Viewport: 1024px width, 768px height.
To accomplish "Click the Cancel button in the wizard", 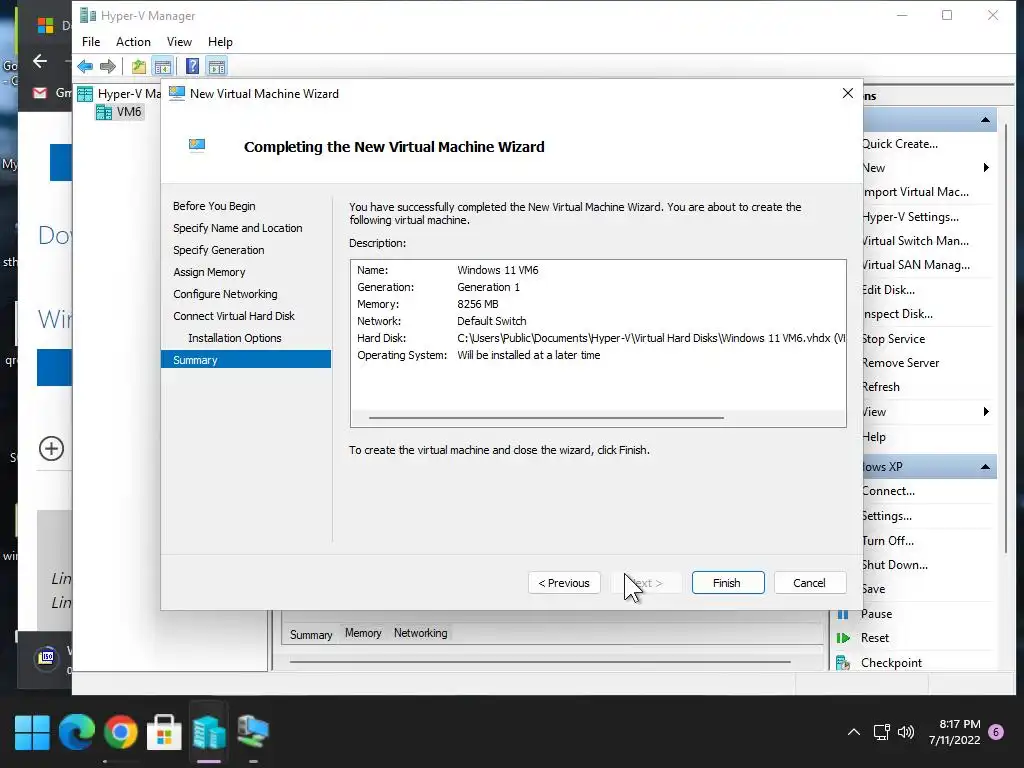I will coord(810,583).
